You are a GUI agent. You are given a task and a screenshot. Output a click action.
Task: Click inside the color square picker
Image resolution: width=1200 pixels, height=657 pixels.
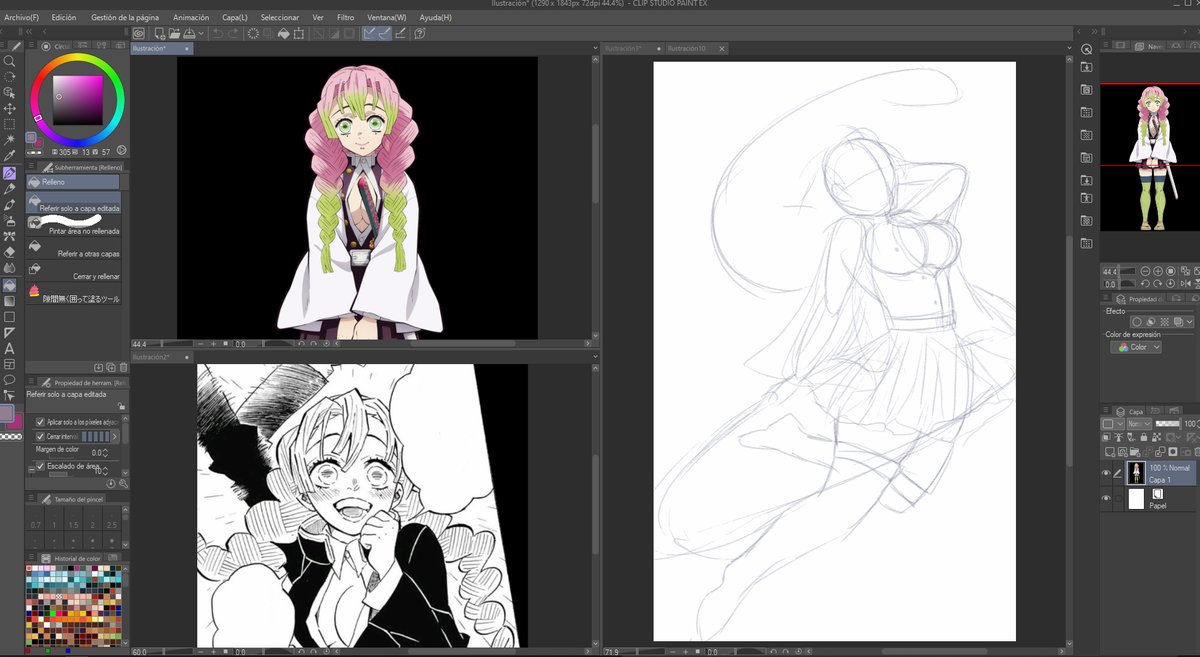pos(79,100)
